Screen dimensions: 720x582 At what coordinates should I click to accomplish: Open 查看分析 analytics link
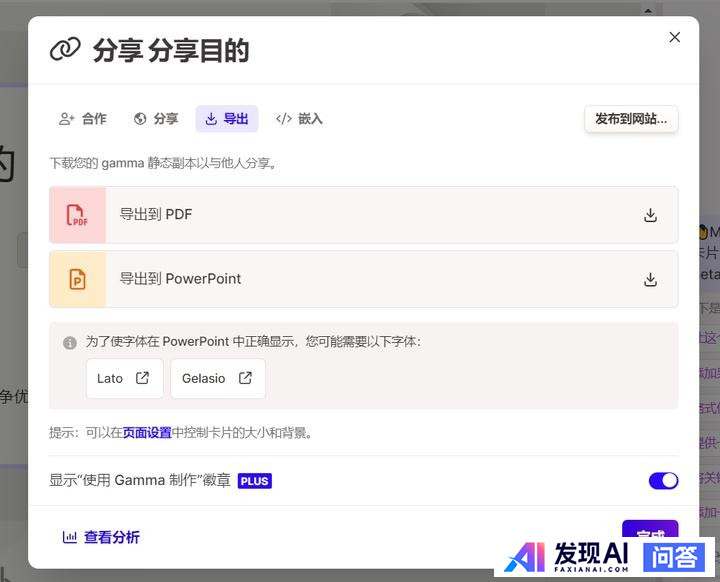click(101, 537)
